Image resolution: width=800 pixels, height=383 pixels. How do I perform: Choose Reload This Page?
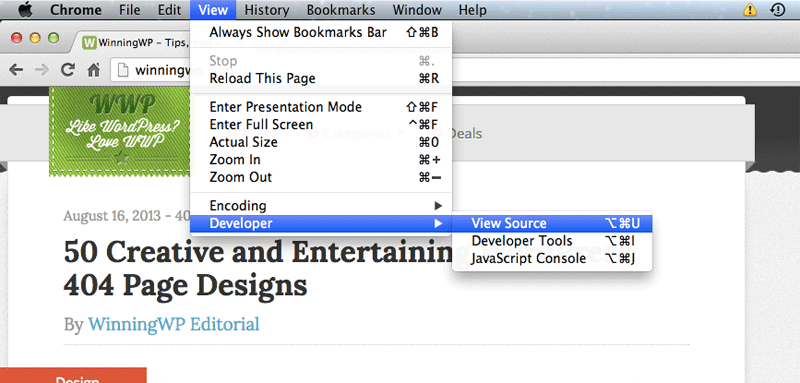321,79
